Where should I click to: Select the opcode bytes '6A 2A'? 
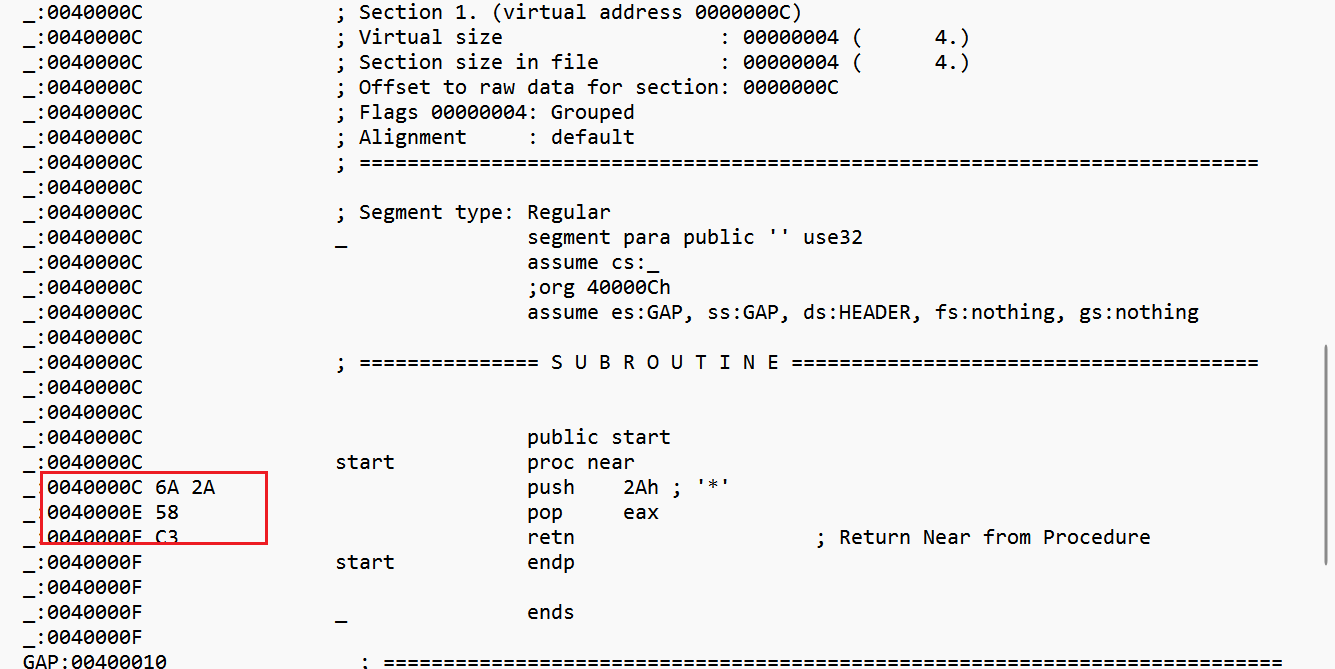(x=185, y=487)
